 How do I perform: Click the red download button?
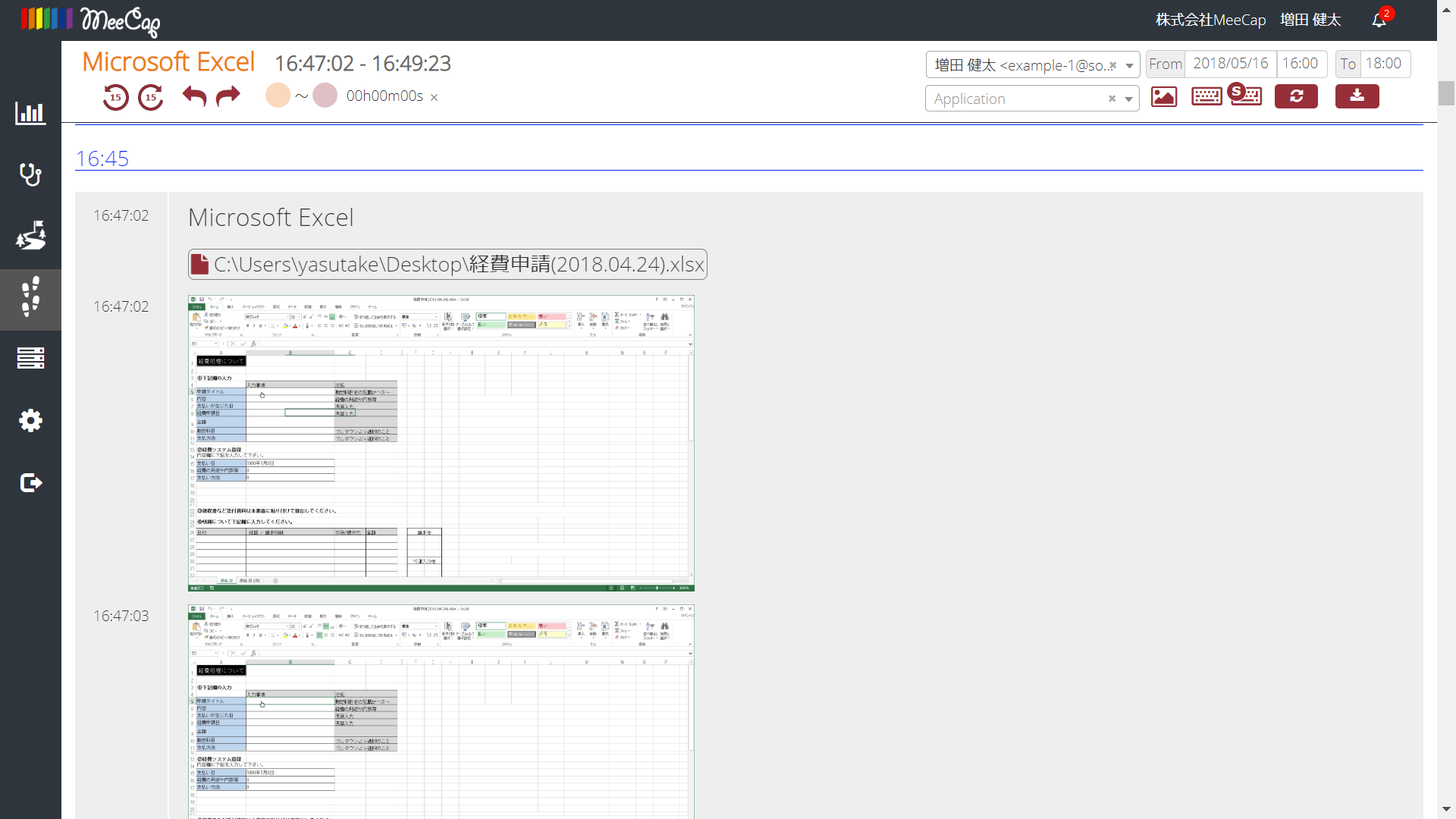click(1357, 96)
